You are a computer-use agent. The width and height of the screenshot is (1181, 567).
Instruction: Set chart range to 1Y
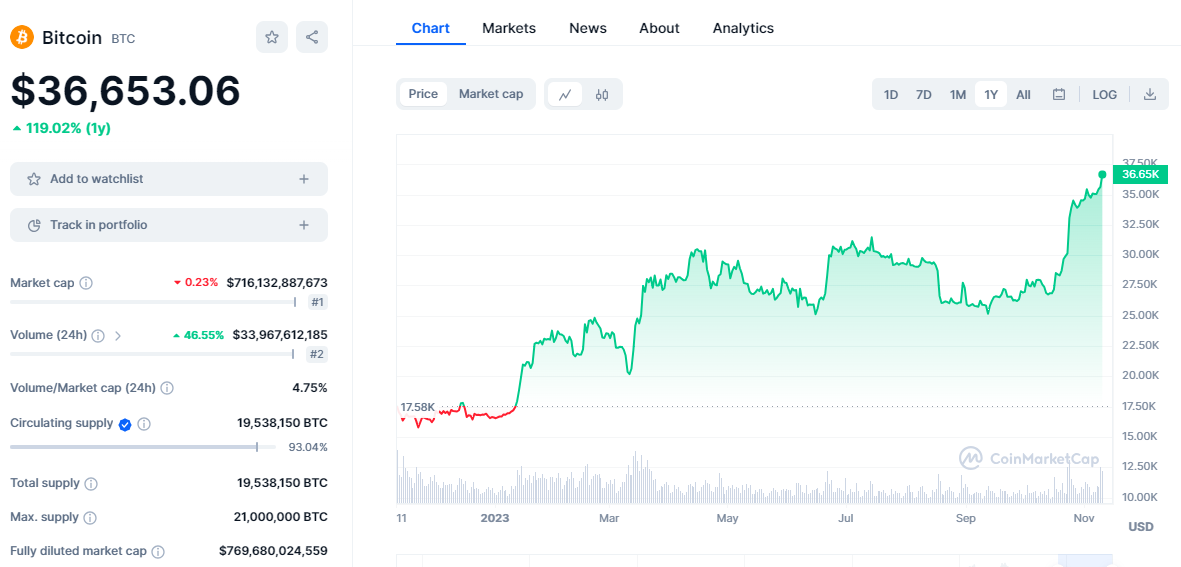[990, 94]
